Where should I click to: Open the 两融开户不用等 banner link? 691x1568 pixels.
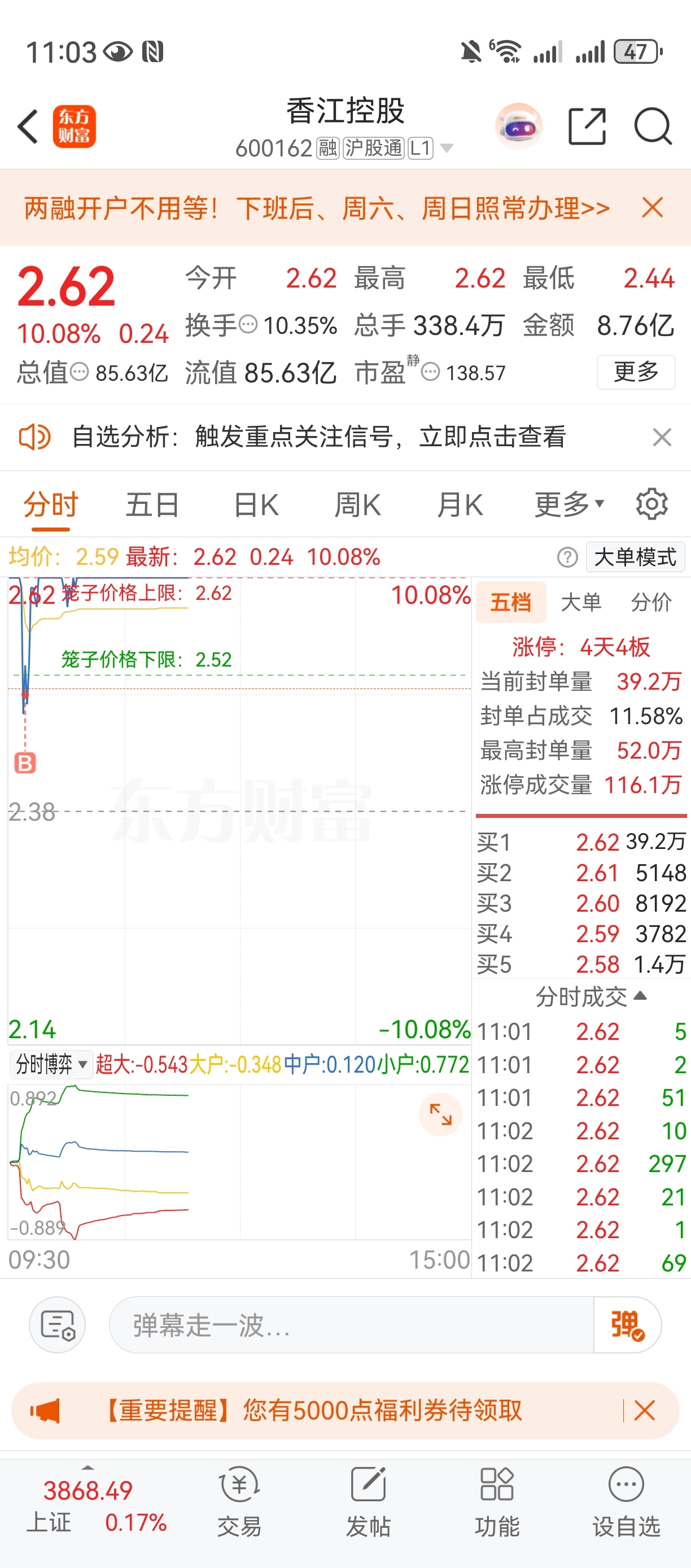pyautogui.click(x=316, y=208)
